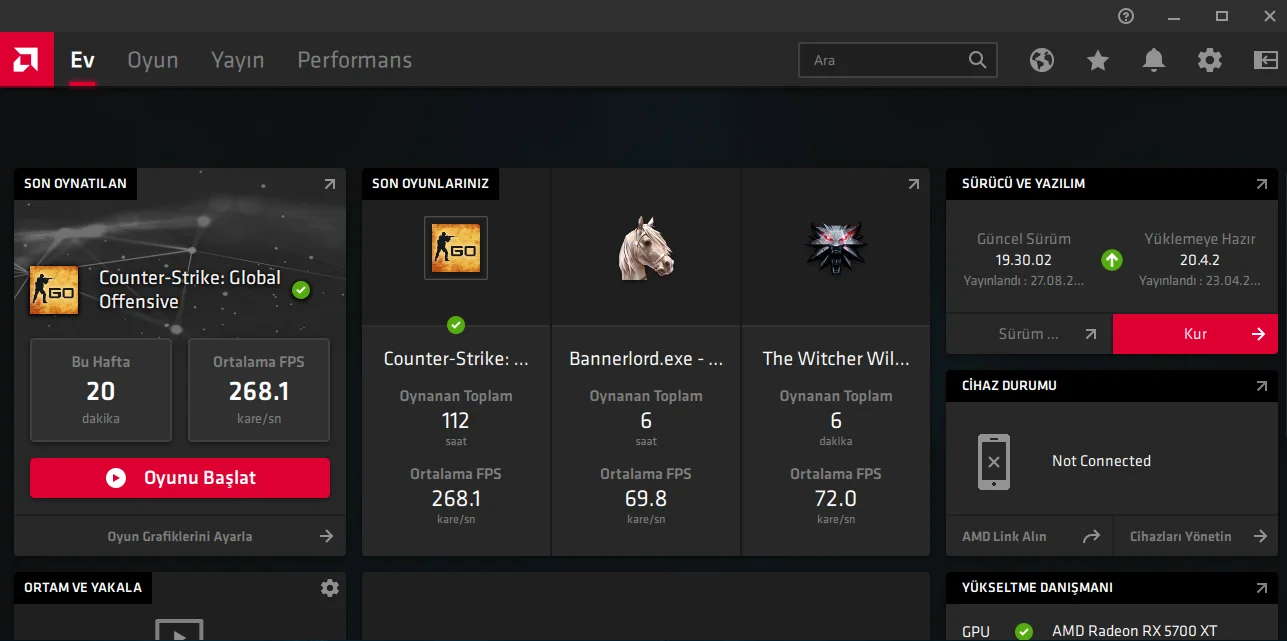
Task: Expand the Son Oynatılan panel arrow
Action: (x=330, y=184)
